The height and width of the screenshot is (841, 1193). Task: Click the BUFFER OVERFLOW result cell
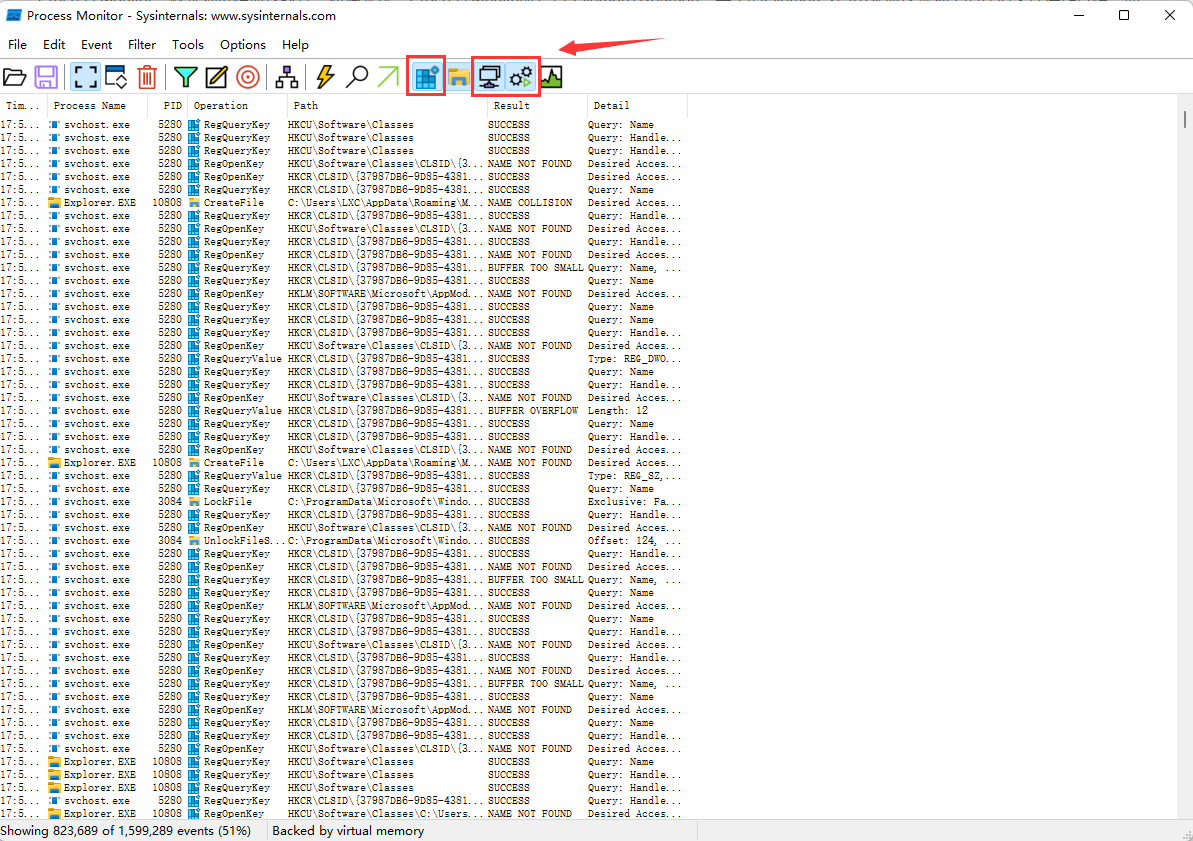[x=533, y=410]
